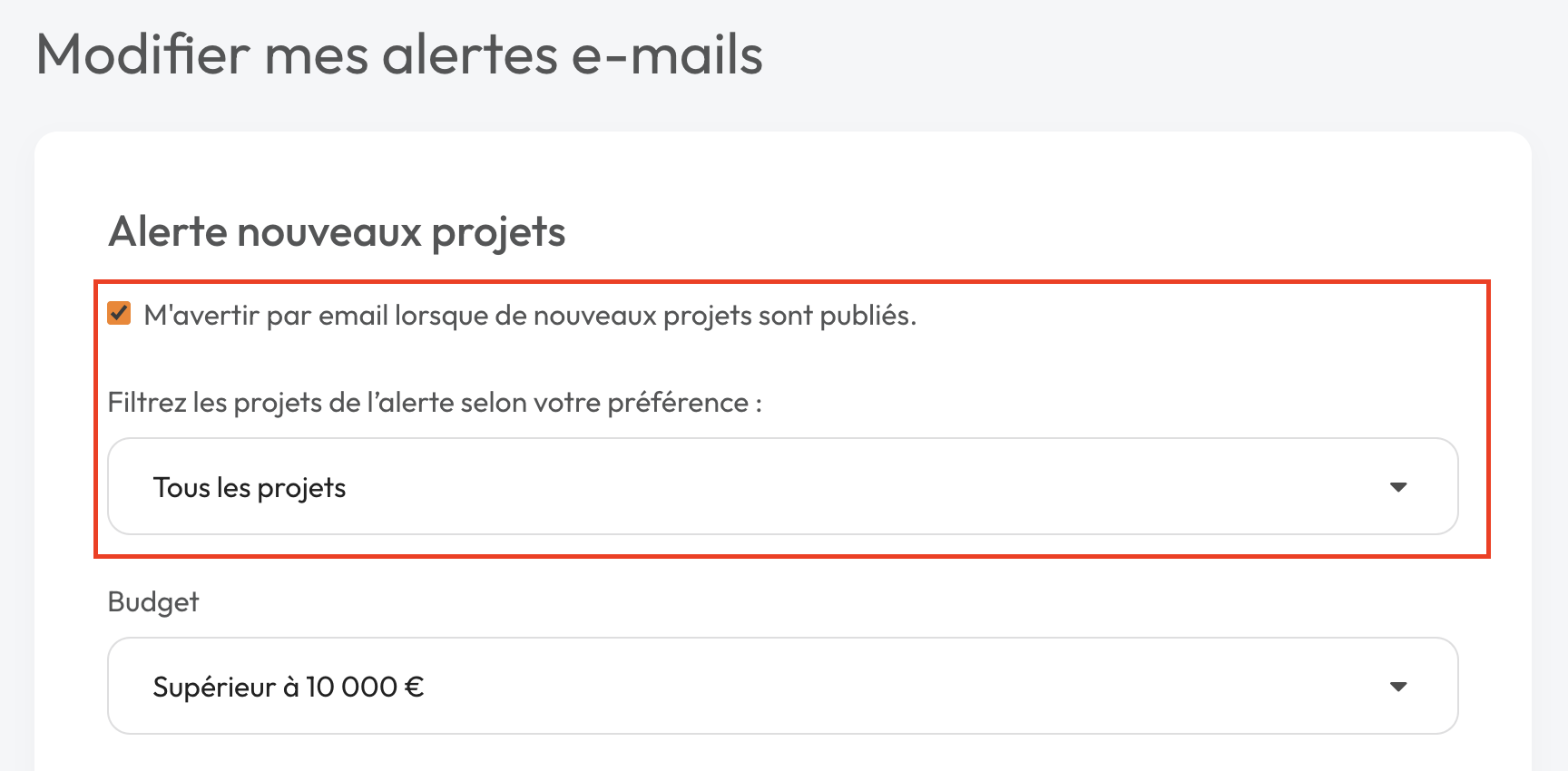Click the "Supérieur à 10 000 €" selected value text
This screenshot has width=1568, height=771.
tap(288, 688)
